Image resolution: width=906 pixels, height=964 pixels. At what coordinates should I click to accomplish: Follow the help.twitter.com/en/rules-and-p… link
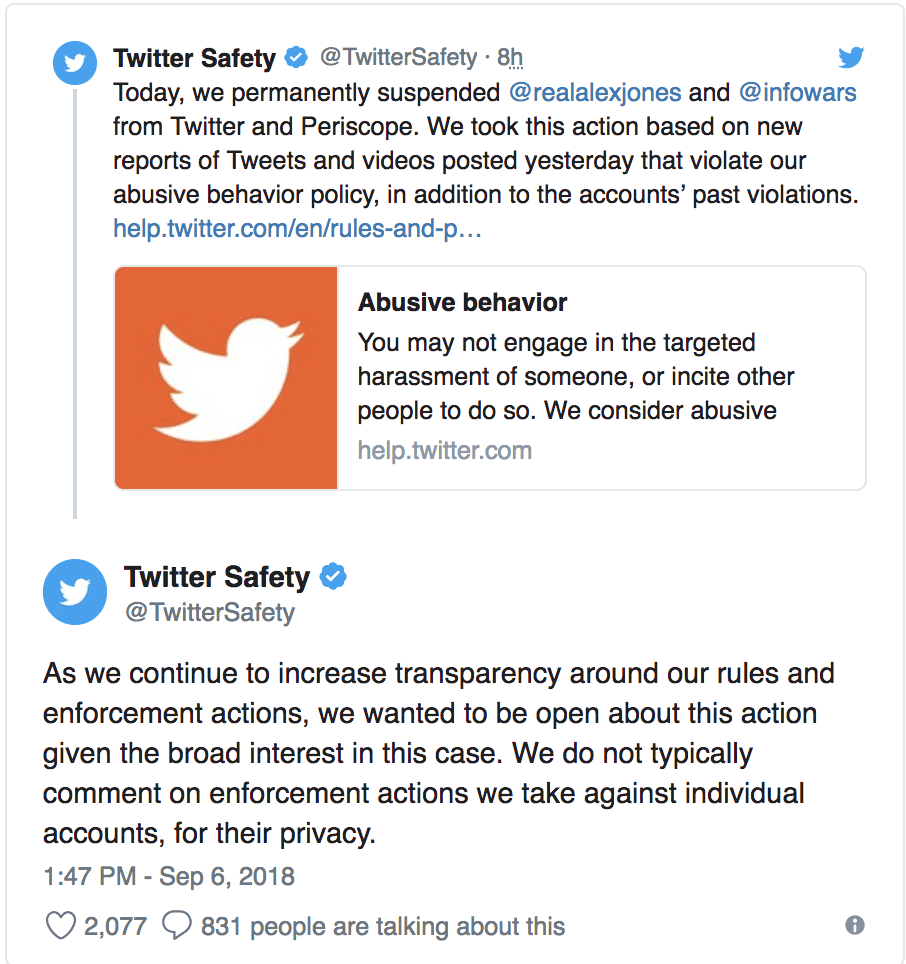click(297, 229)
